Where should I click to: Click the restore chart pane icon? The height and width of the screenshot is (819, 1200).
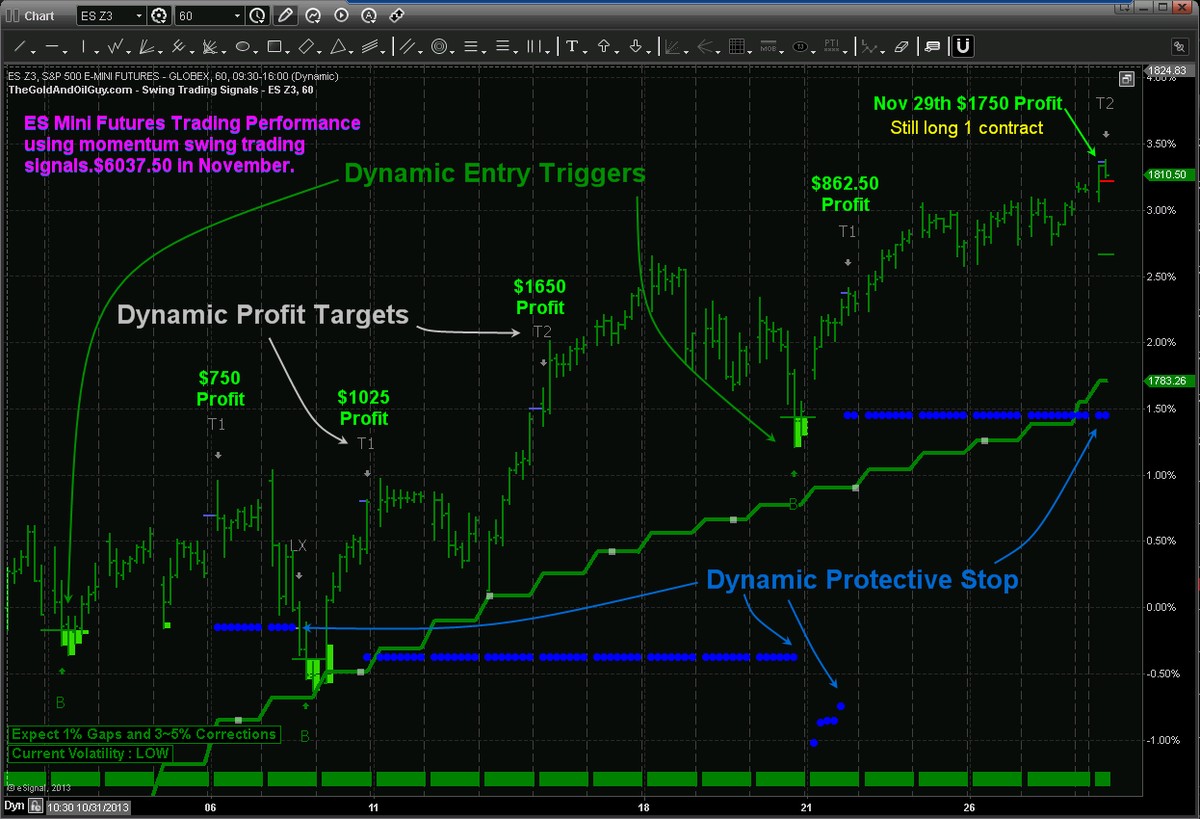[x=1126, y=79]
